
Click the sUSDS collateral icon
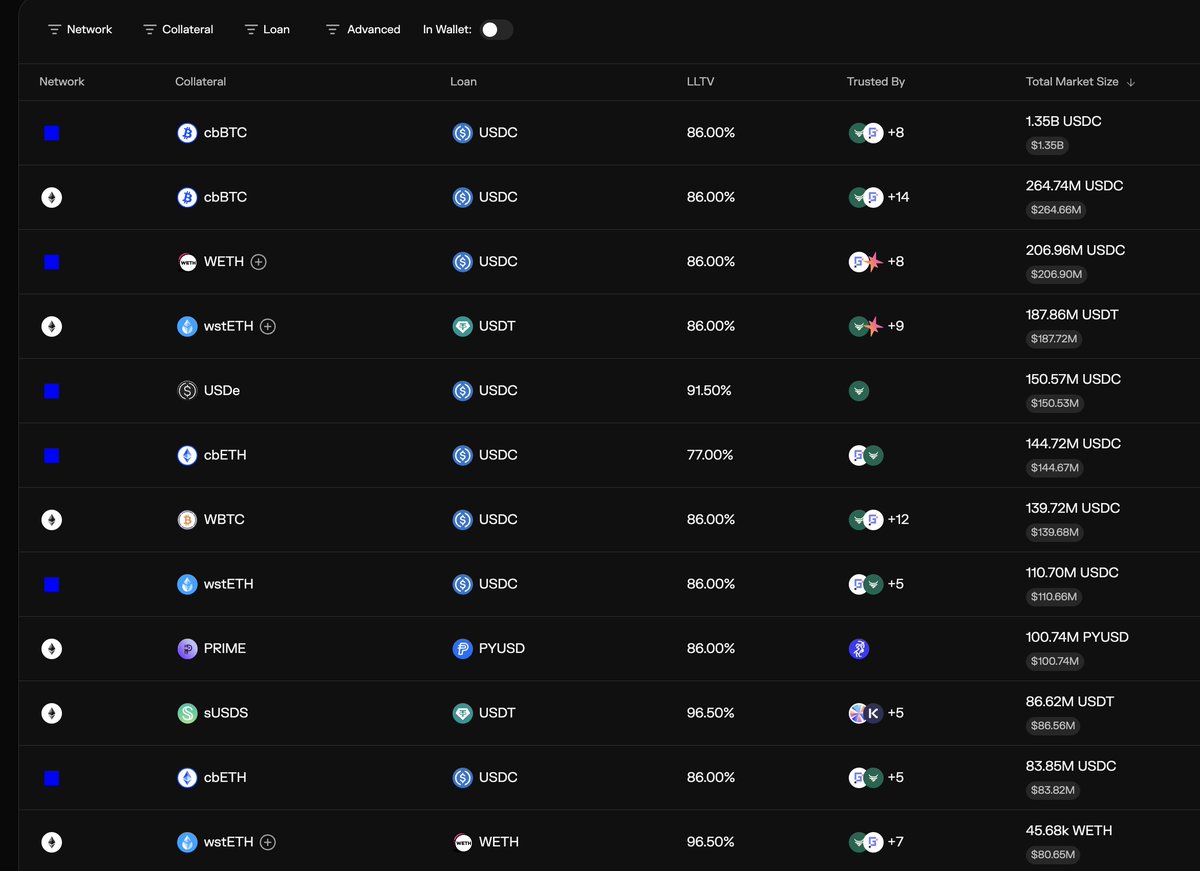pyautogui.click(x=187, y=713)
